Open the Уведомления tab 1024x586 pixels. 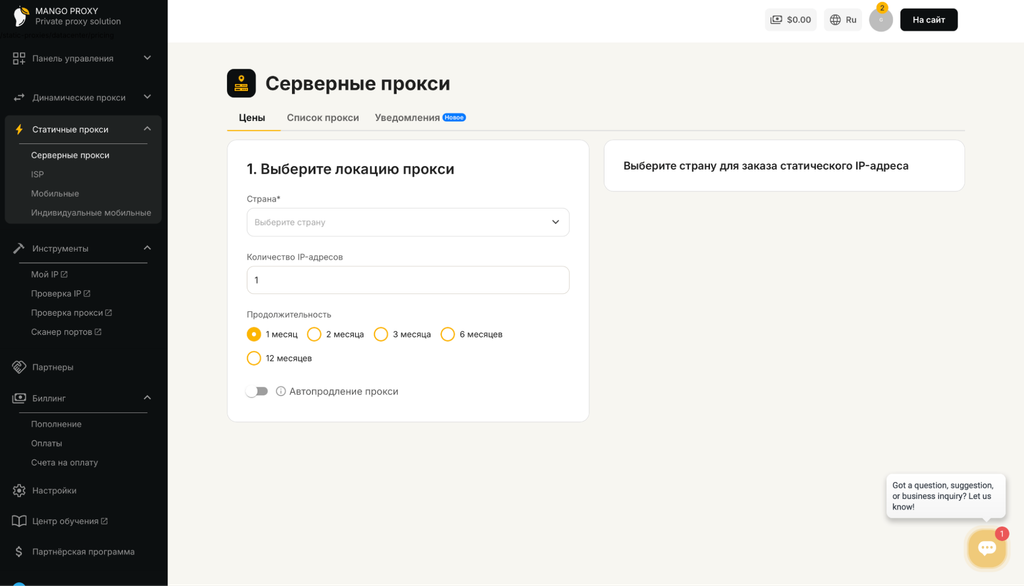pos(407,118)
